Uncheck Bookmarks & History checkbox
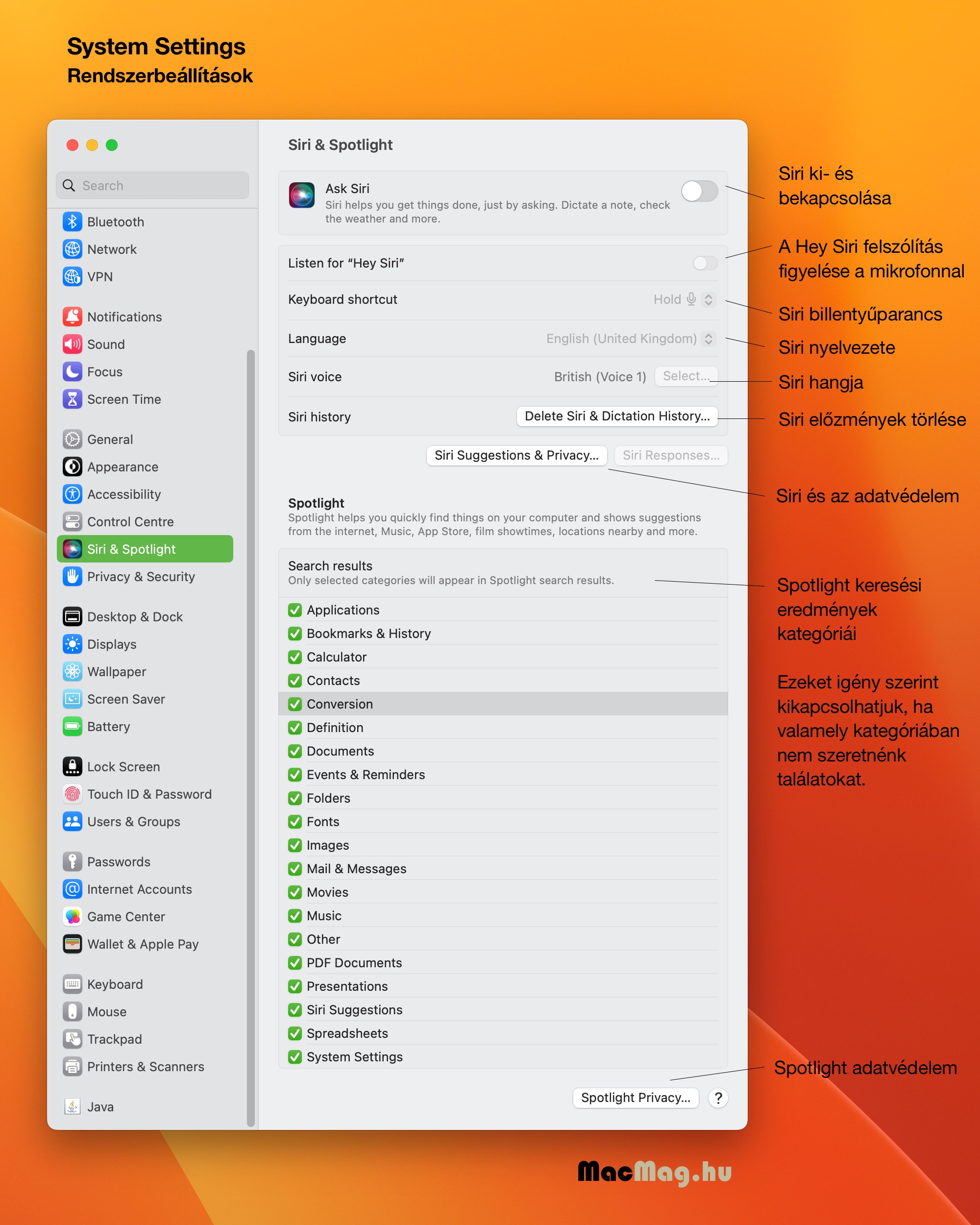The height and width of the screenshot is (1225, 980). [x=295, y=634]
